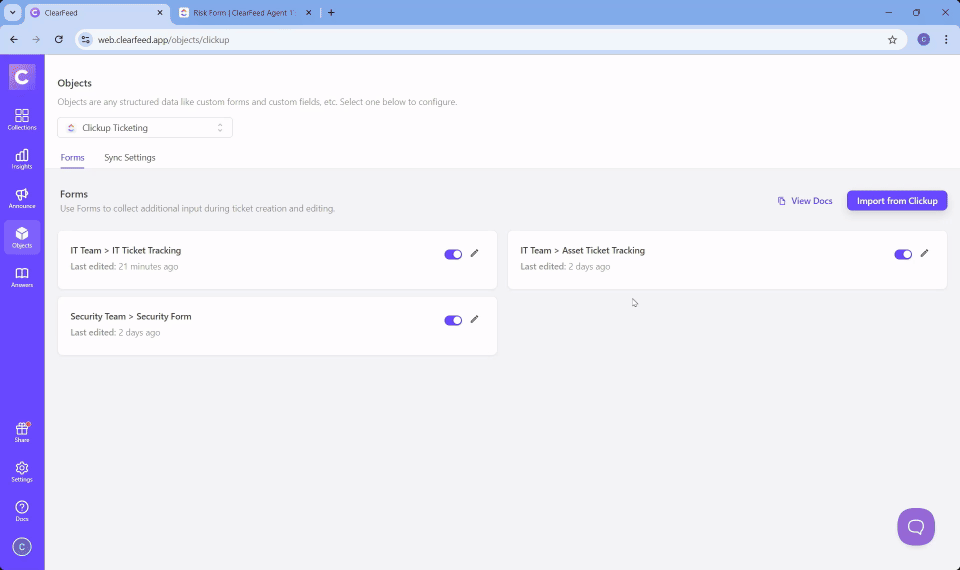
Task: Open the browser tab search dropdown
Action: click(x=13, y=13)
